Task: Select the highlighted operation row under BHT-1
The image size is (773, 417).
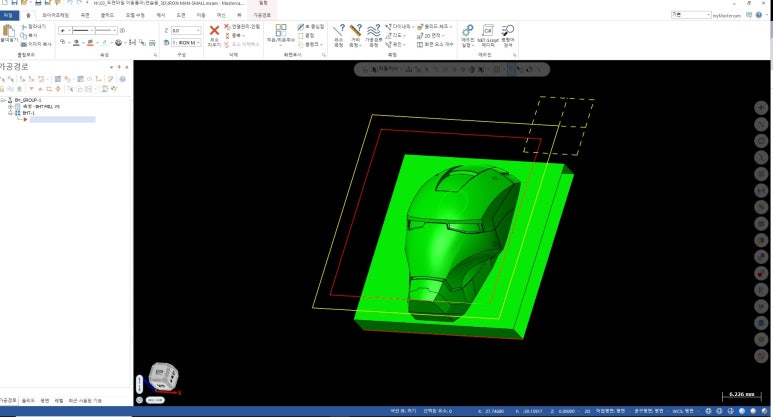Action: pos(62,119)
